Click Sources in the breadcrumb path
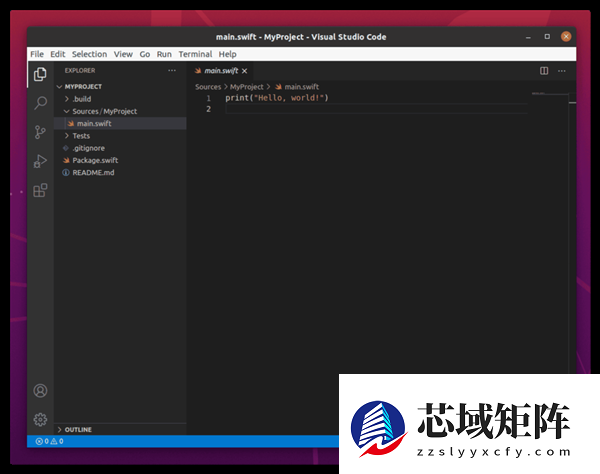600x474 pixels. click(208, 87)
